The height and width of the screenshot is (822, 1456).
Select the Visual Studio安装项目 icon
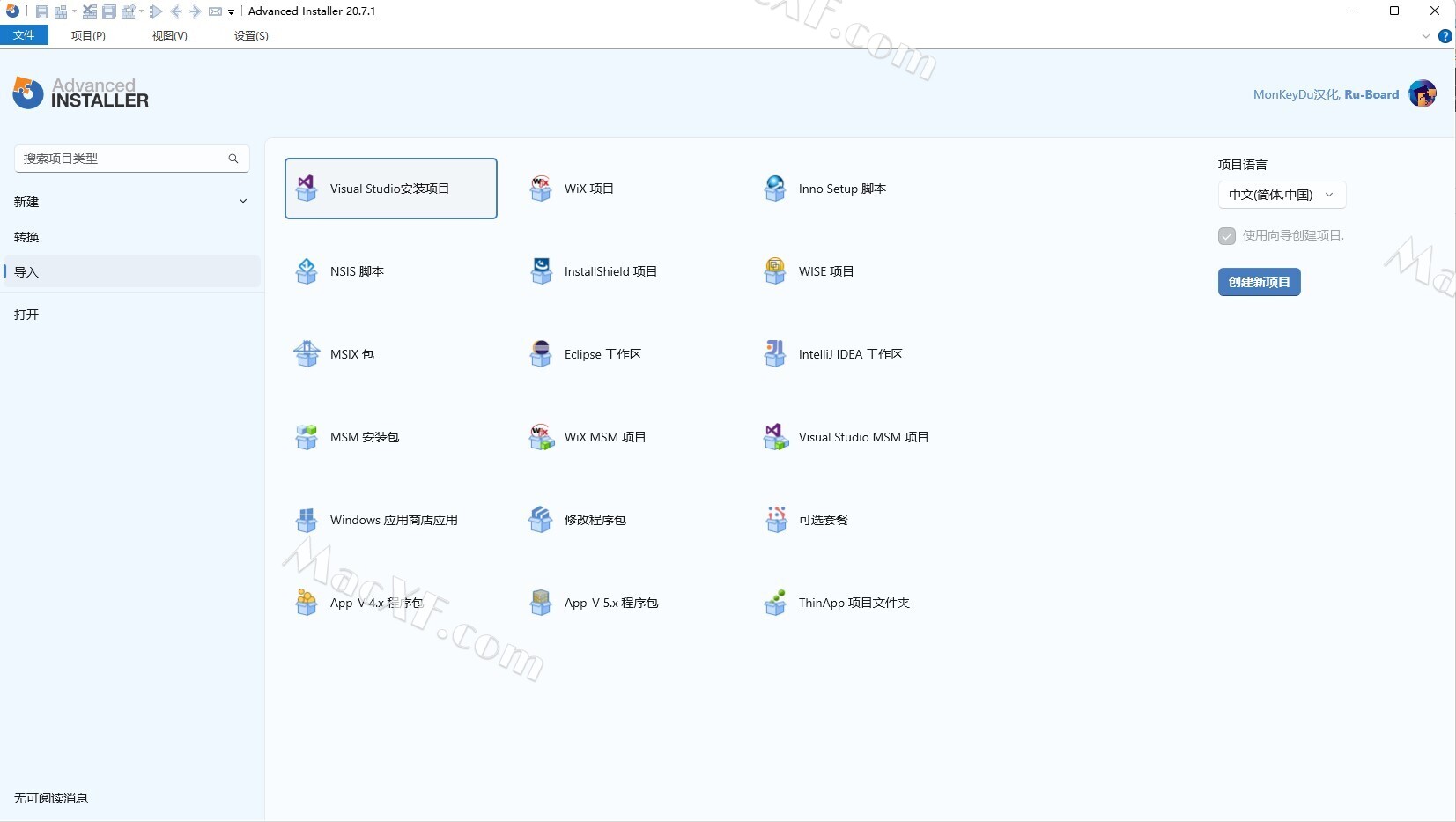click(x=307, y=189)
